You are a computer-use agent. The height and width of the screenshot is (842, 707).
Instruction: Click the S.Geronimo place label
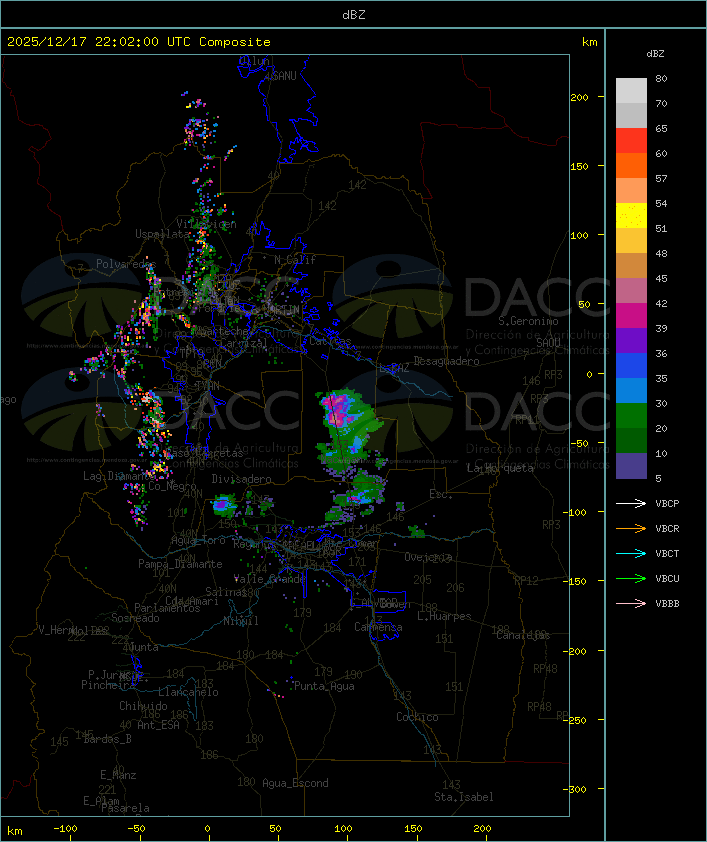[x=528, y=321]
